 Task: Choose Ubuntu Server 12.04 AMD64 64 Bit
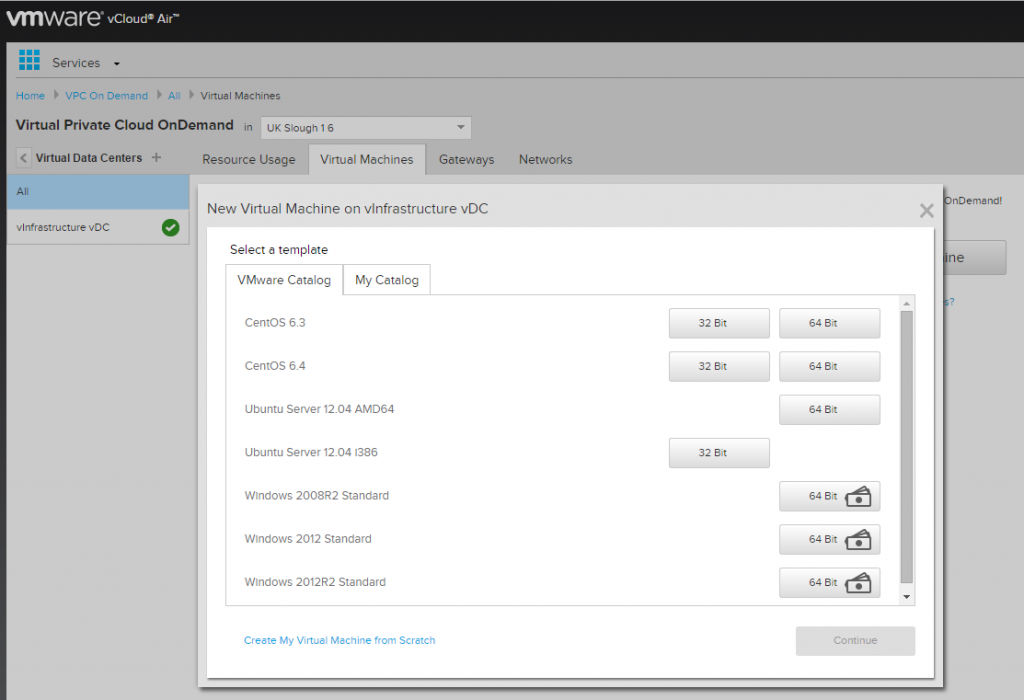click(x=829, y=409)
